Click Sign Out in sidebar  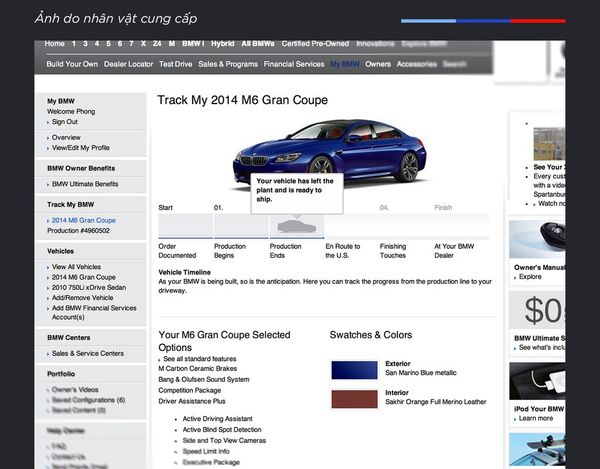[65, 122]
